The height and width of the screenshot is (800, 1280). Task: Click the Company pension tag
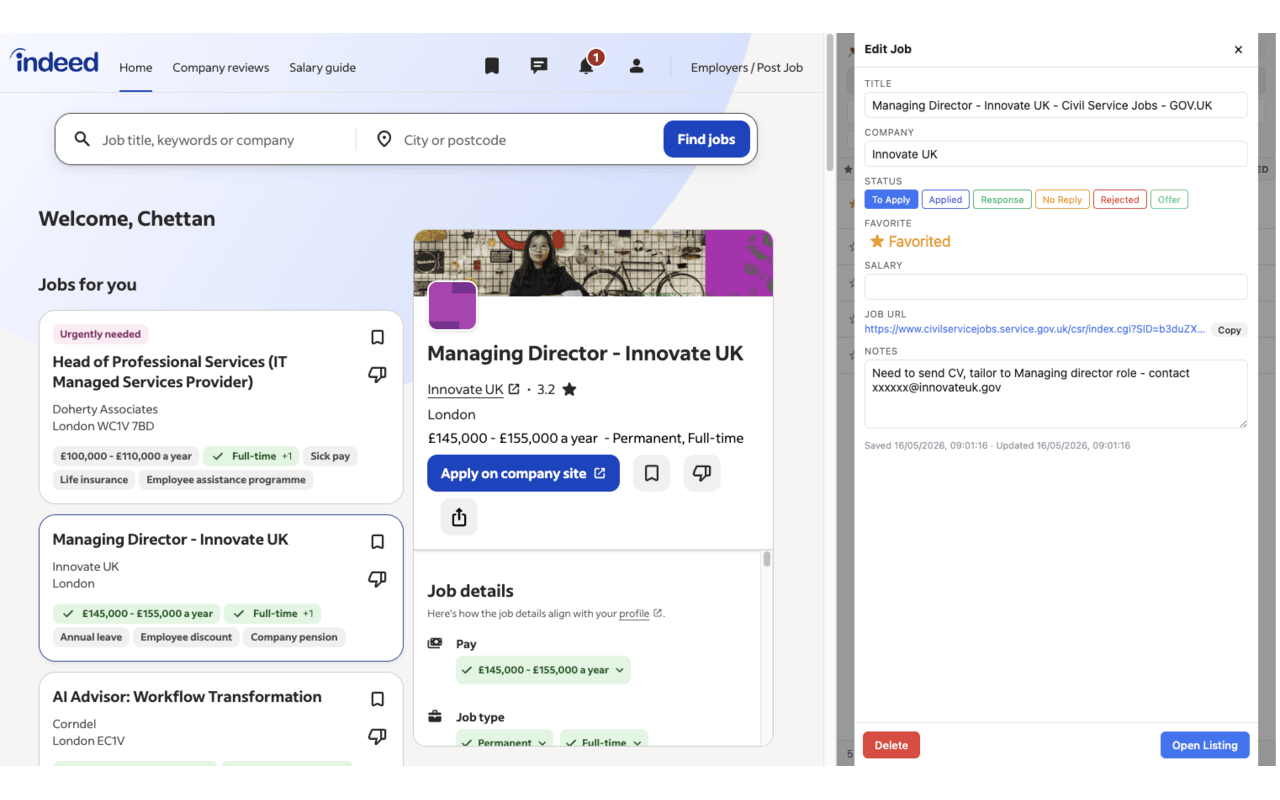294,637
